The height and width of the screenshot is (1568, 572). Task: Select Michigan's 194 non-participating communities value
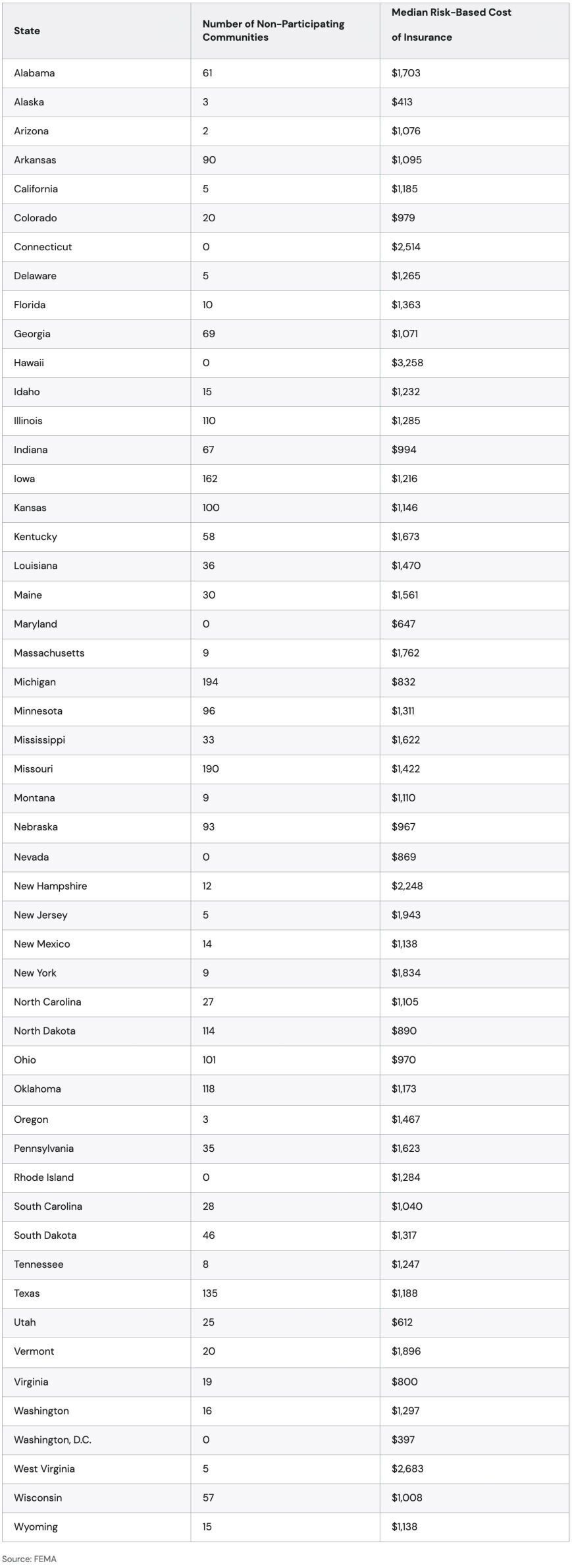[x=210, y=682]
